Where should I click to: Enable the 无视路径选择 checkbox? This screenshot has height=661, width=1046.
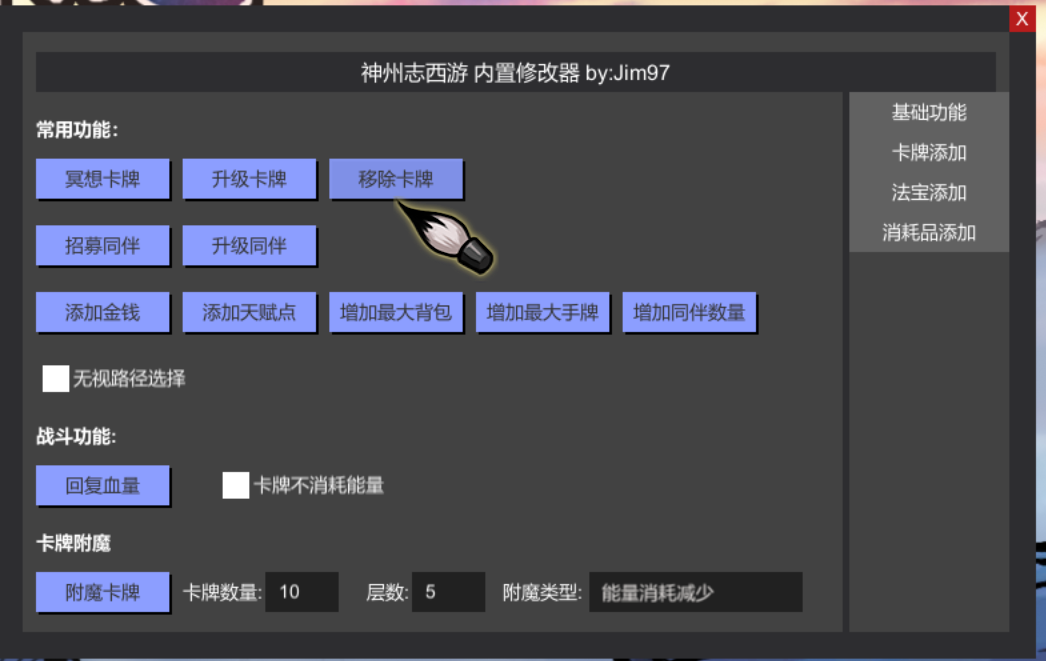[x=56, y=379]
